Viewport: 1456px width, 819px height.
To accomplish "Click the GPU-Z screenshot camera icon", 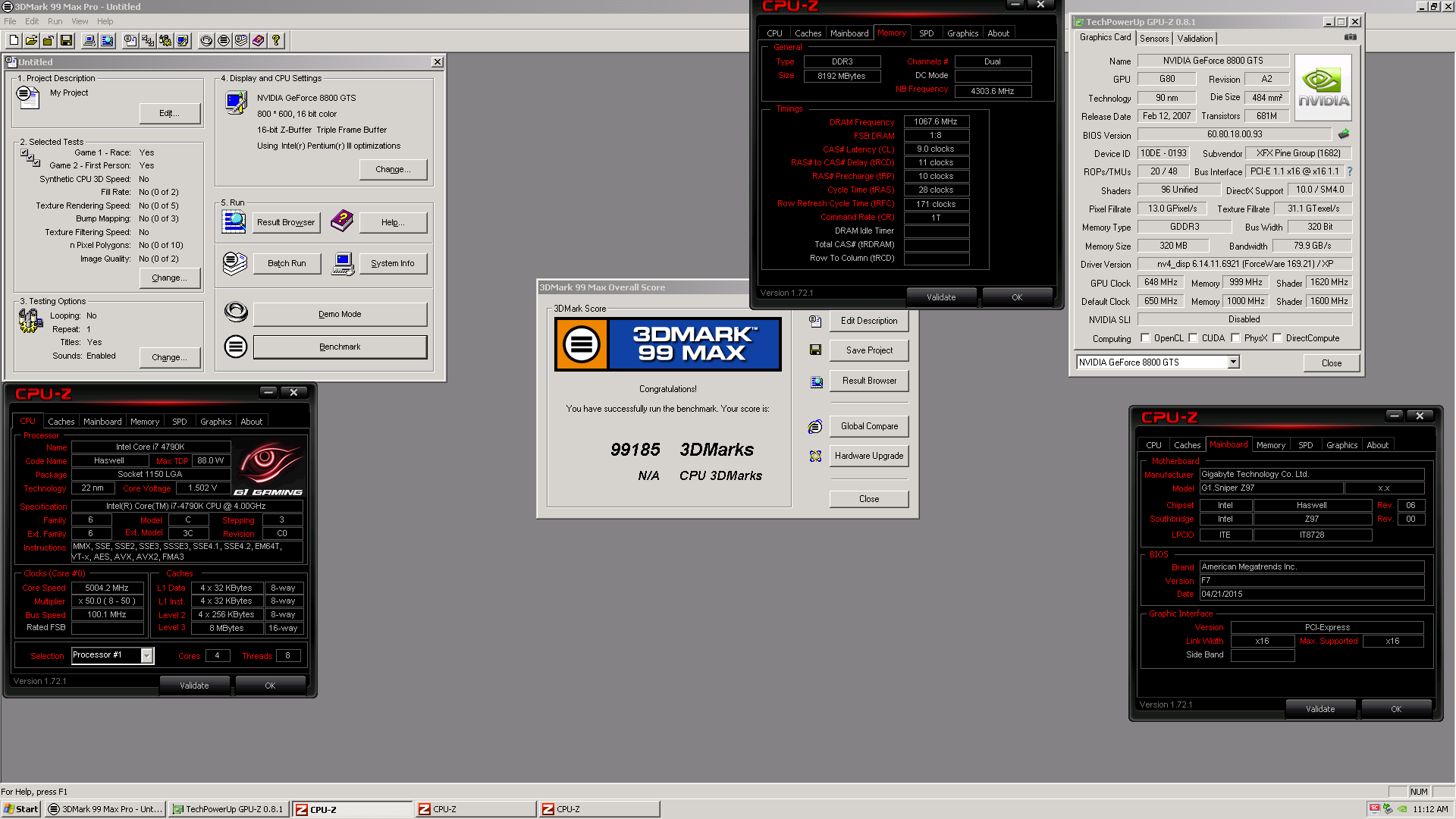I will pos(1351,37).
